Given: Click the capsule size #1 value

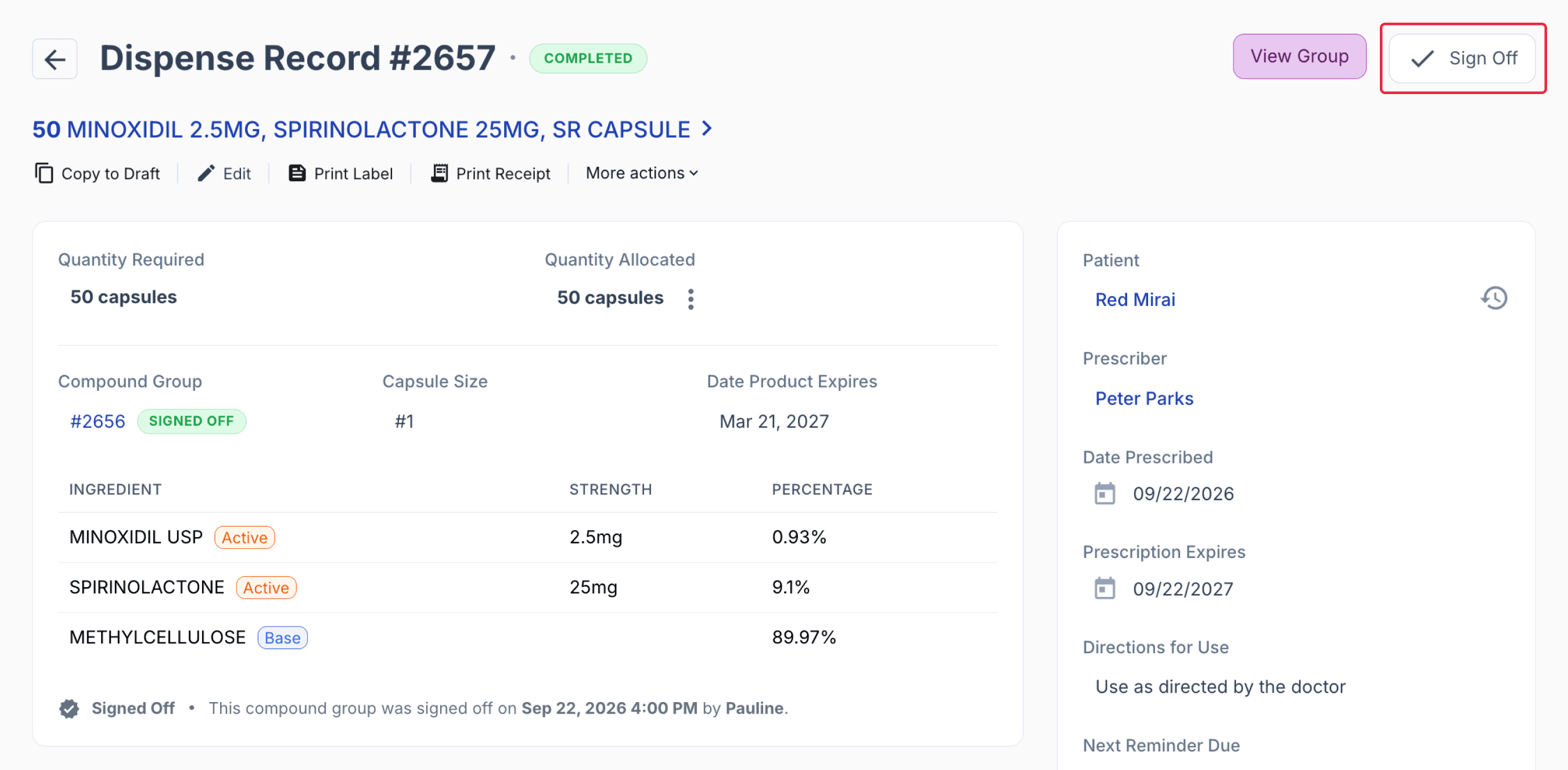Looking at the screenshot, I should (x=404, y=421).
